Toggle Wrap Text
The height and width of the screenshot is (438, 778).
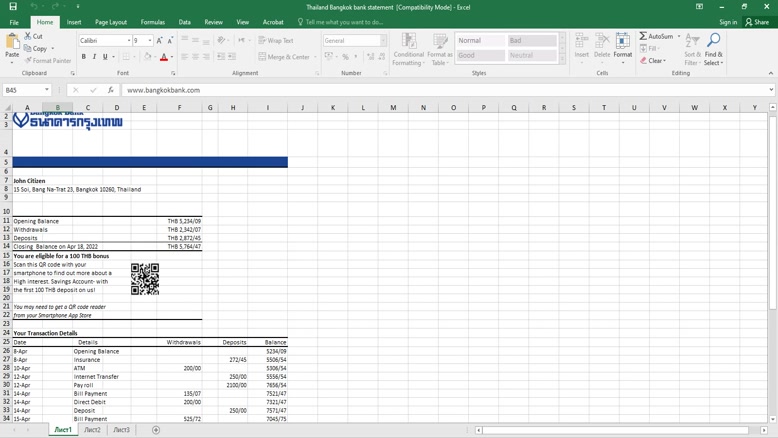[276, 41]
